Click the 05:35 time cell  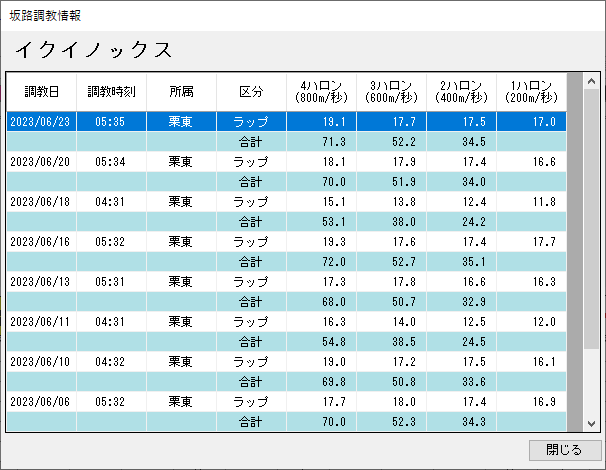pos(111,122)
